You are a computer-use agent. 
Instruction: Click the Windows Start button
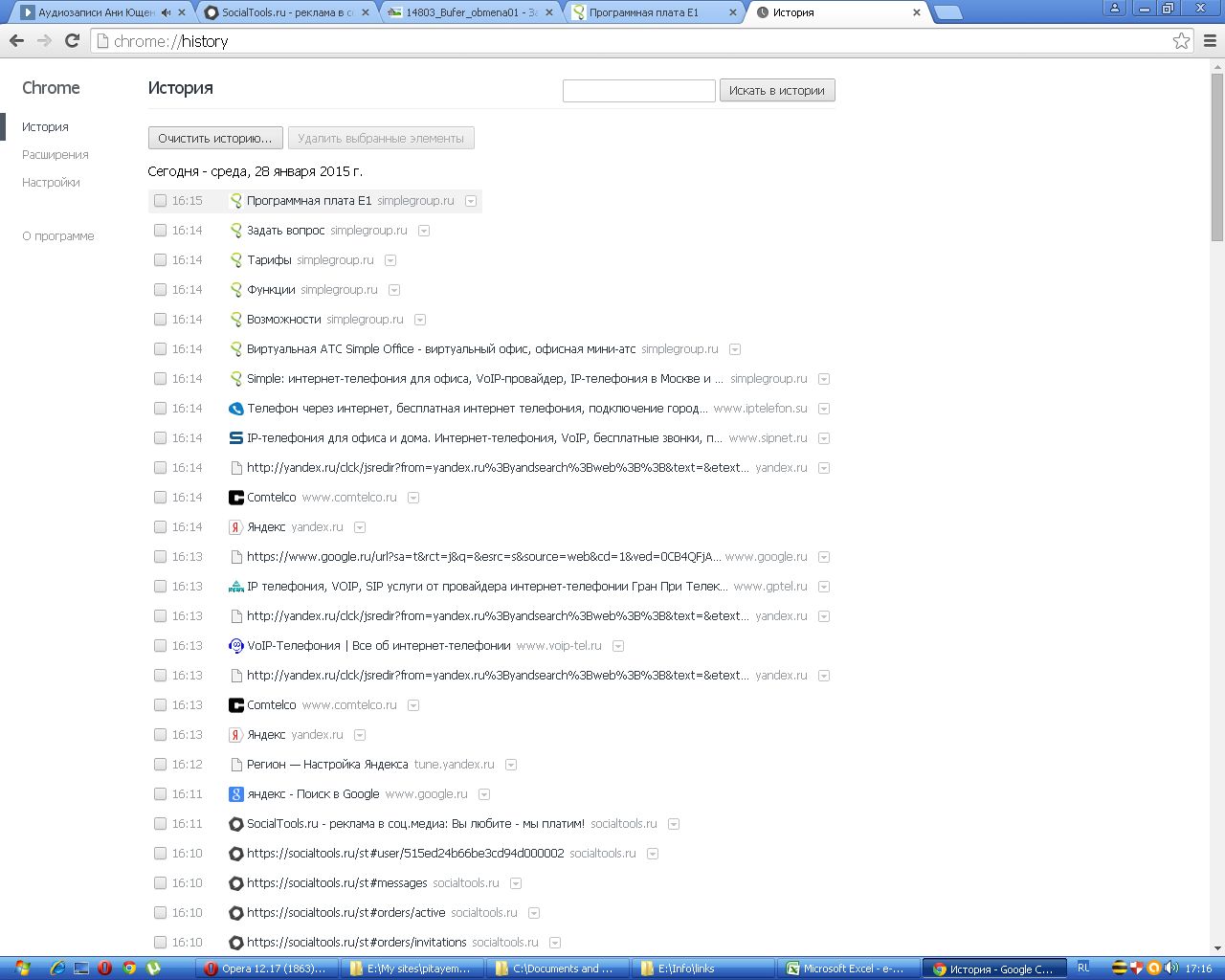point(22,969)
